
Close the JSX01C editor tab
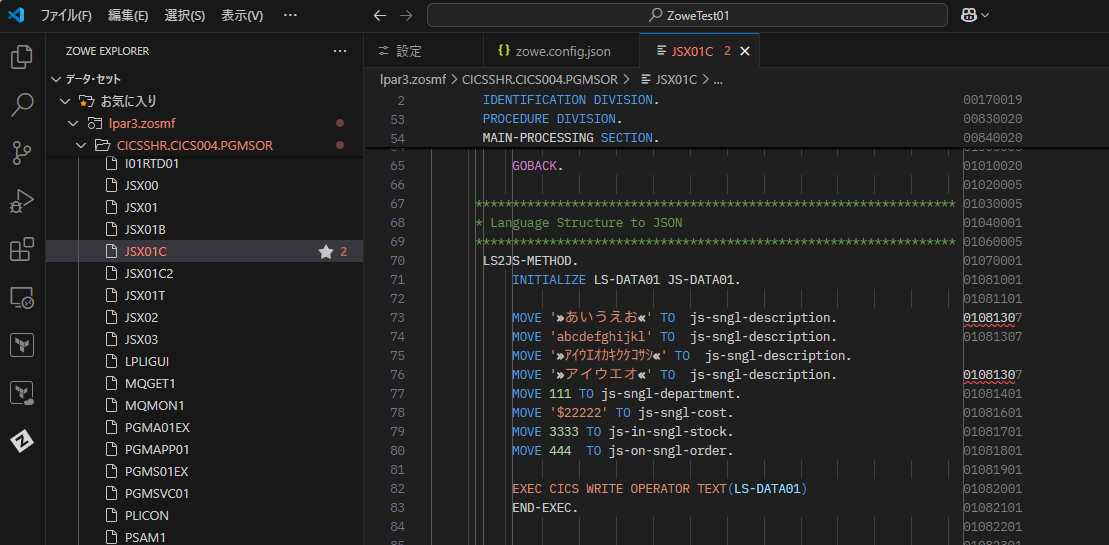click(744, 51)
